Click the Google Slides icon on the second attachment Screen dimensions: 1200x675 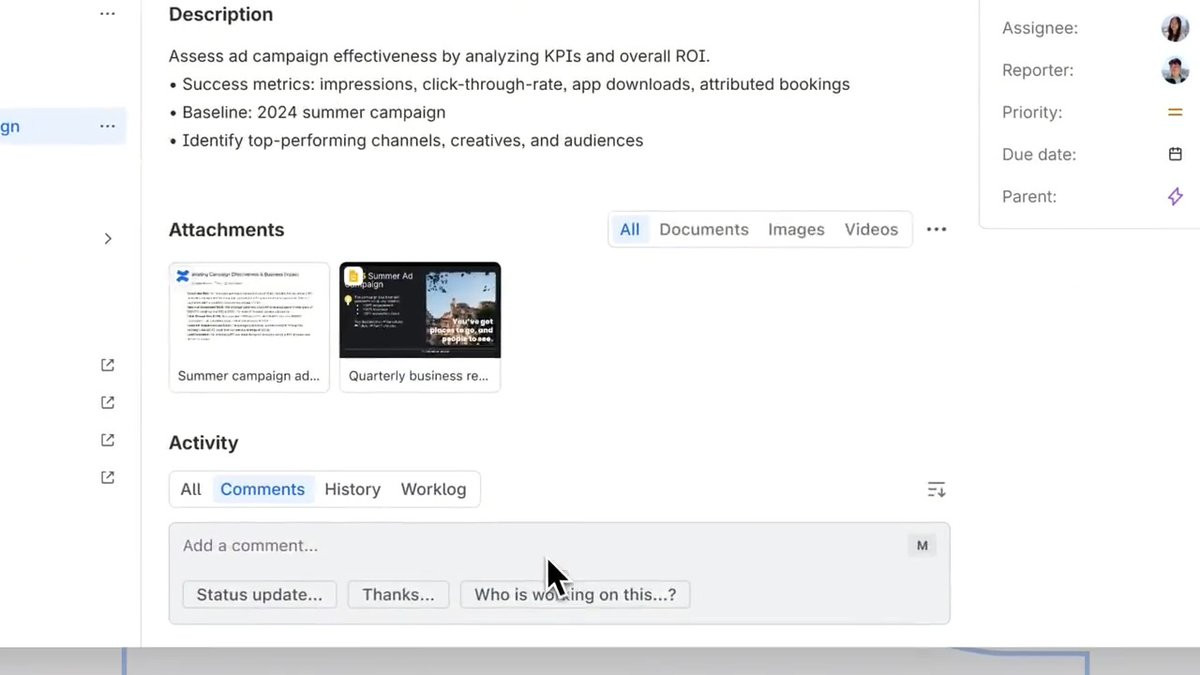click(352, 276)
